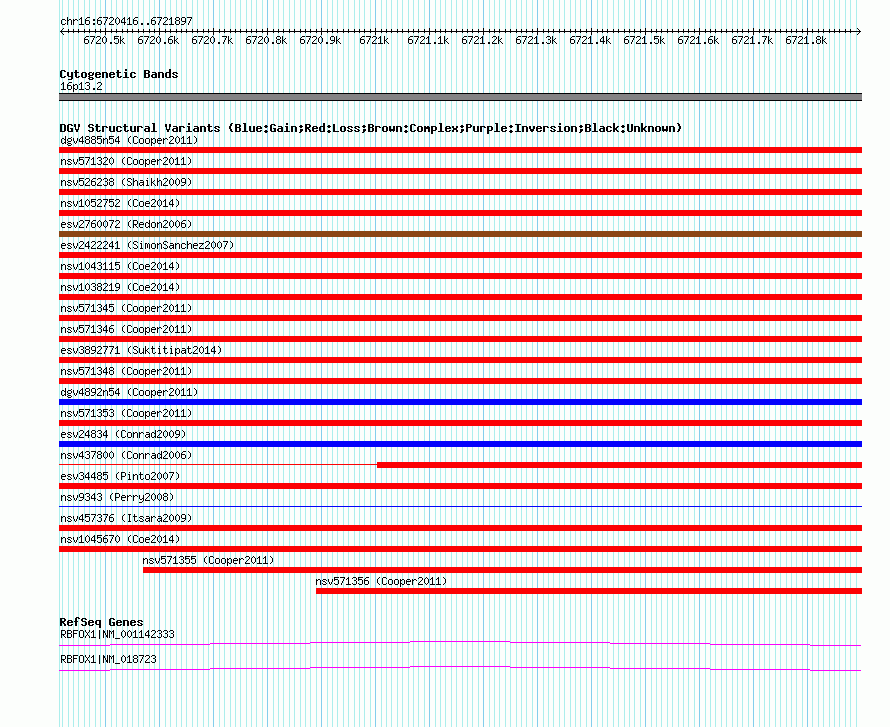Click the chr16:6720416..6721897 coordinate label
The height and width of the screenshot is (727, 890).
click(x=126, y=21)
